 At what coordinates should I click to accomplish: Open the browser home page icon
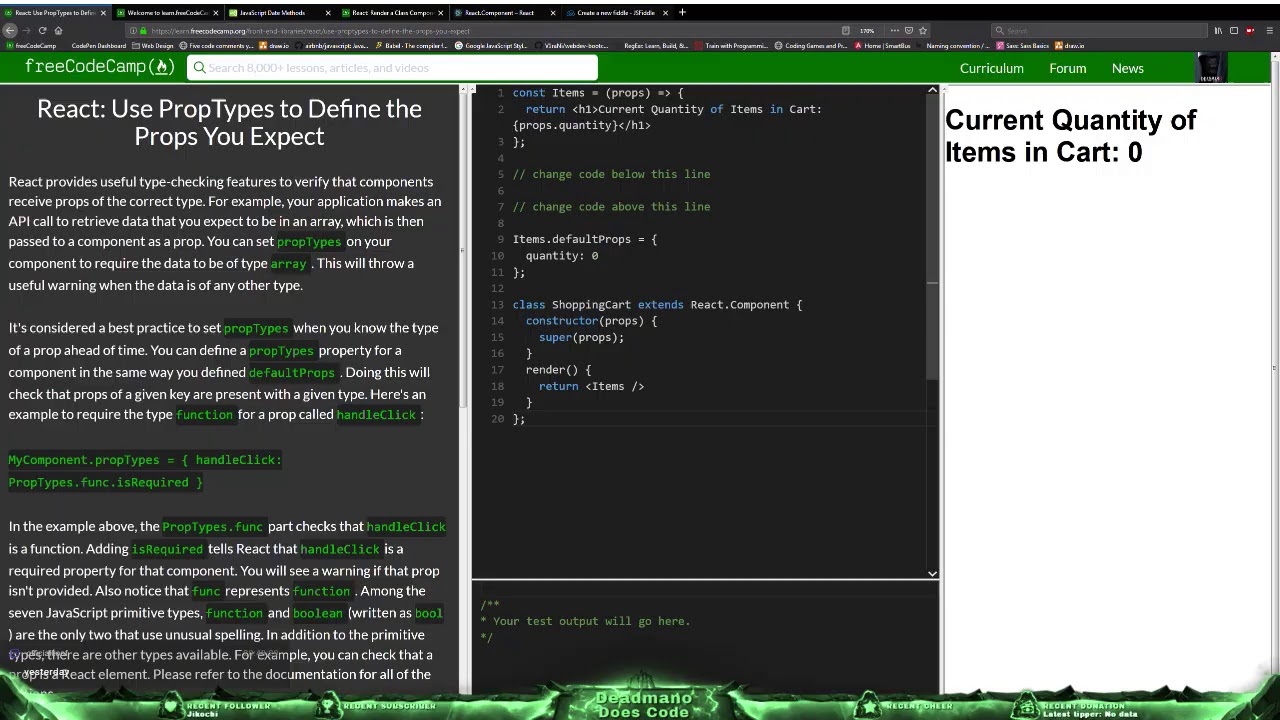(58, 31)
